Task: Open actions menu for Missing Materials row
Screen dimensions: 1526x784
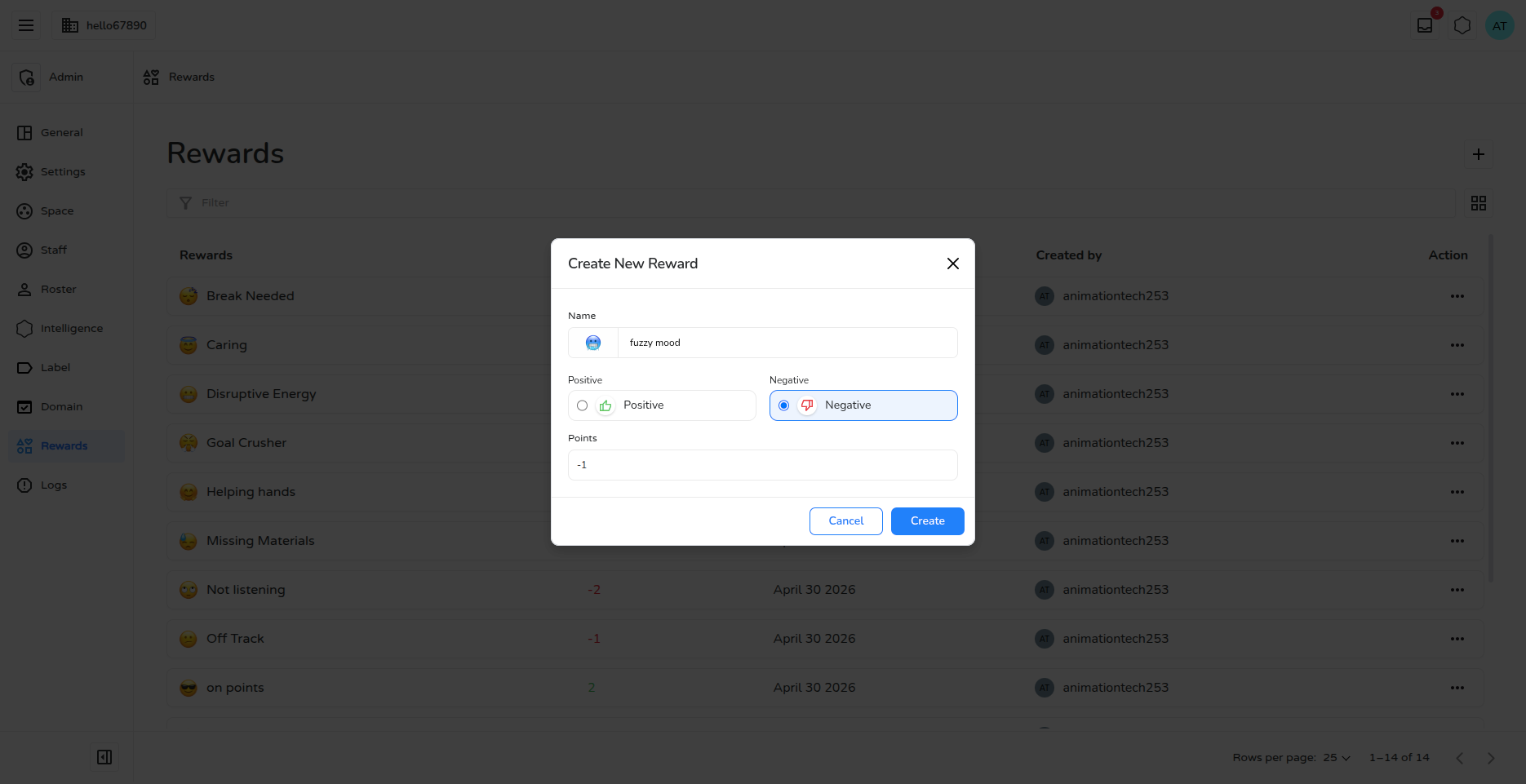Action: pos(1457,541)
